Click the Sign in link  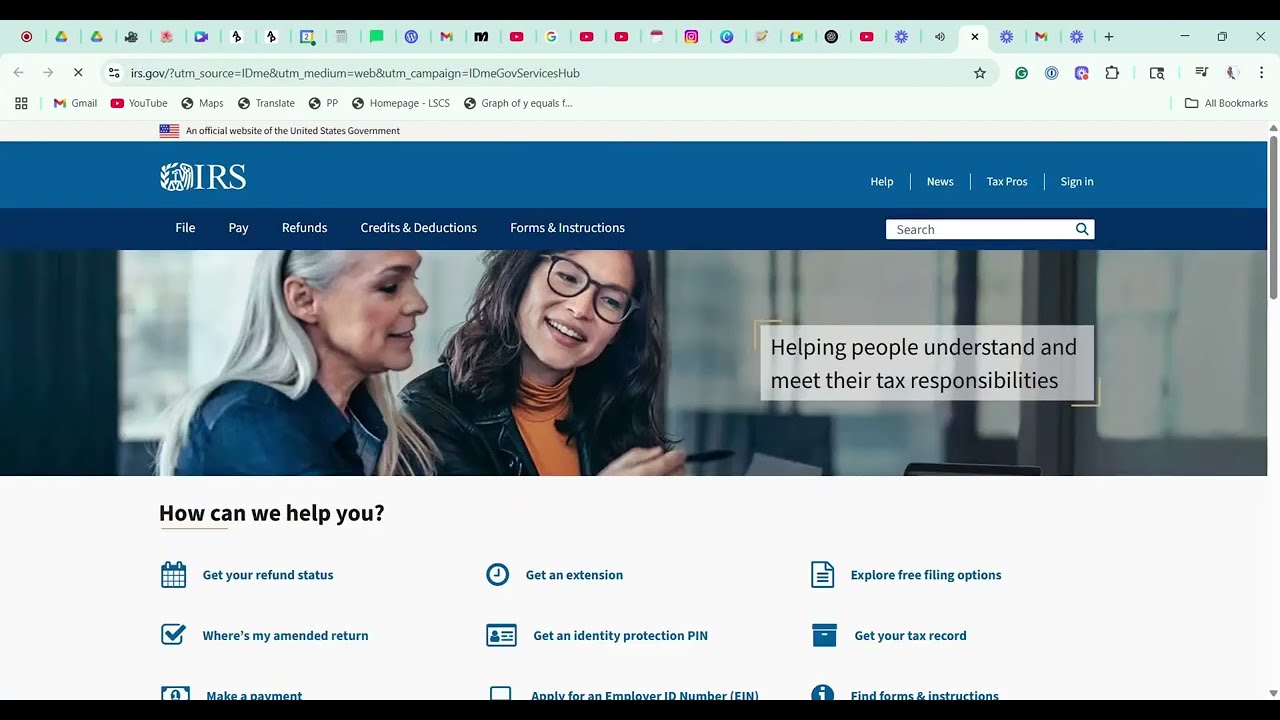coord(1077,181)
